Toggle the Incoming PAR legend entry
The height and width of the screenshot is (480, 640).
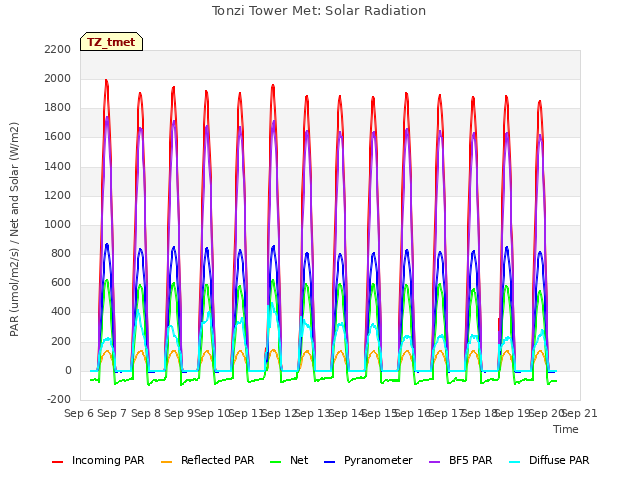tap(98, 460)
